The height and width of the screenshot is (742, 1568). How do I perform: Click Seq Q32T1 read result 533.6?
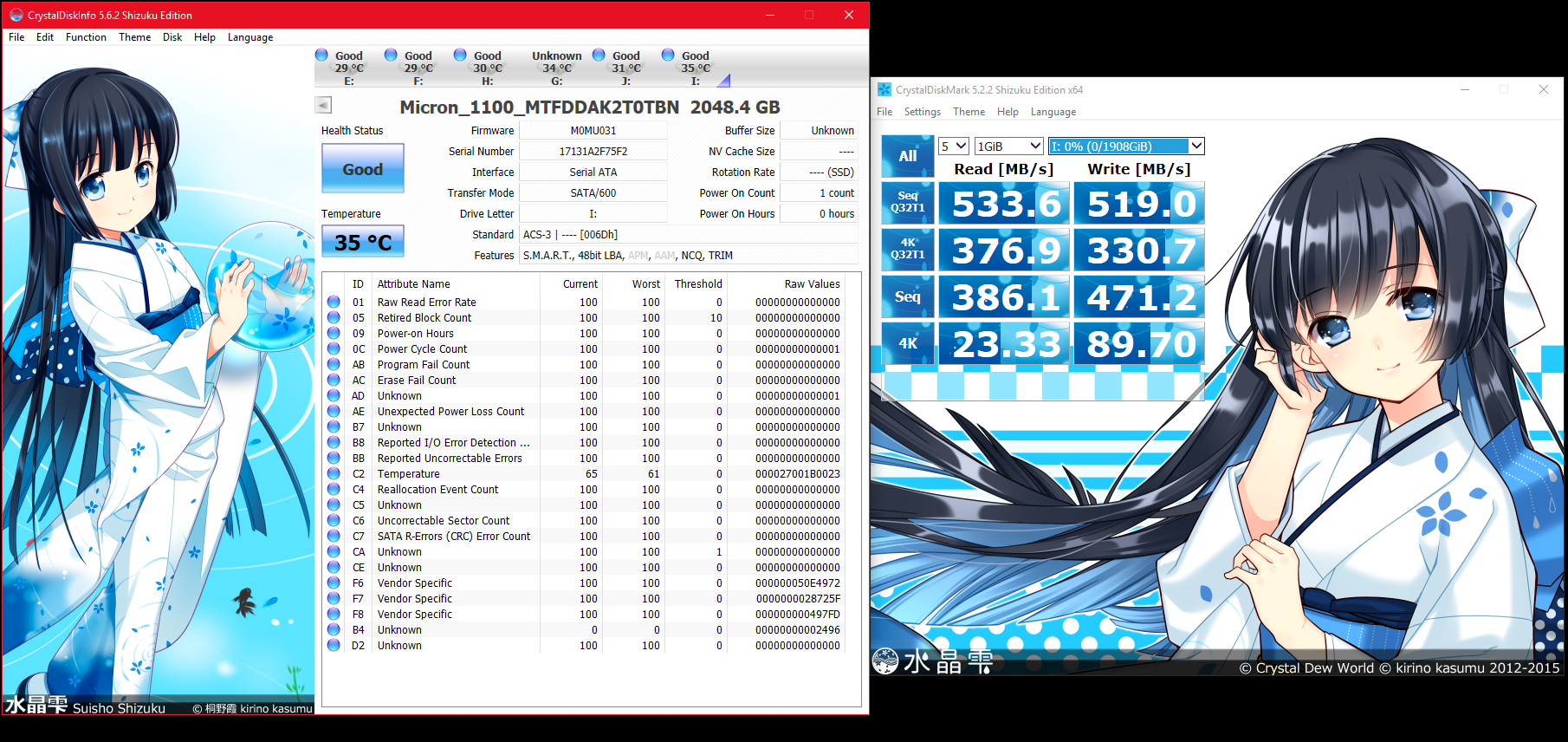pos(1005,203)
